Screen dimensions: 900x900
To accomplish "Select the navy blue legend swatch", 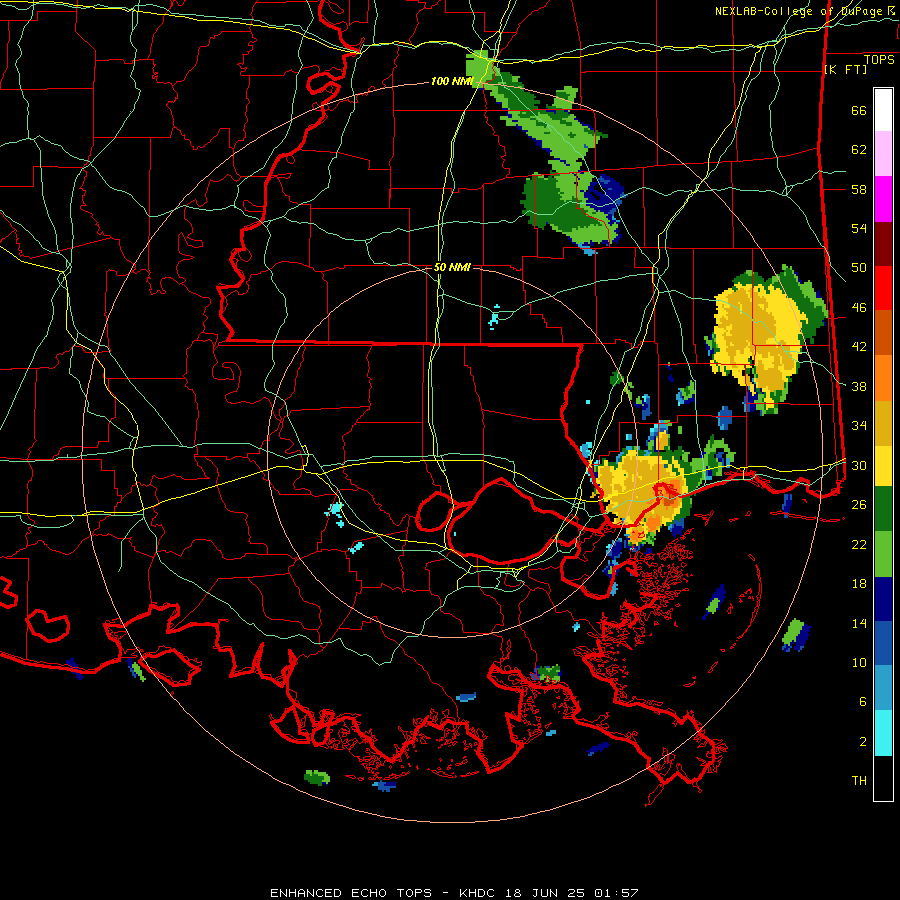I will 883,599.
